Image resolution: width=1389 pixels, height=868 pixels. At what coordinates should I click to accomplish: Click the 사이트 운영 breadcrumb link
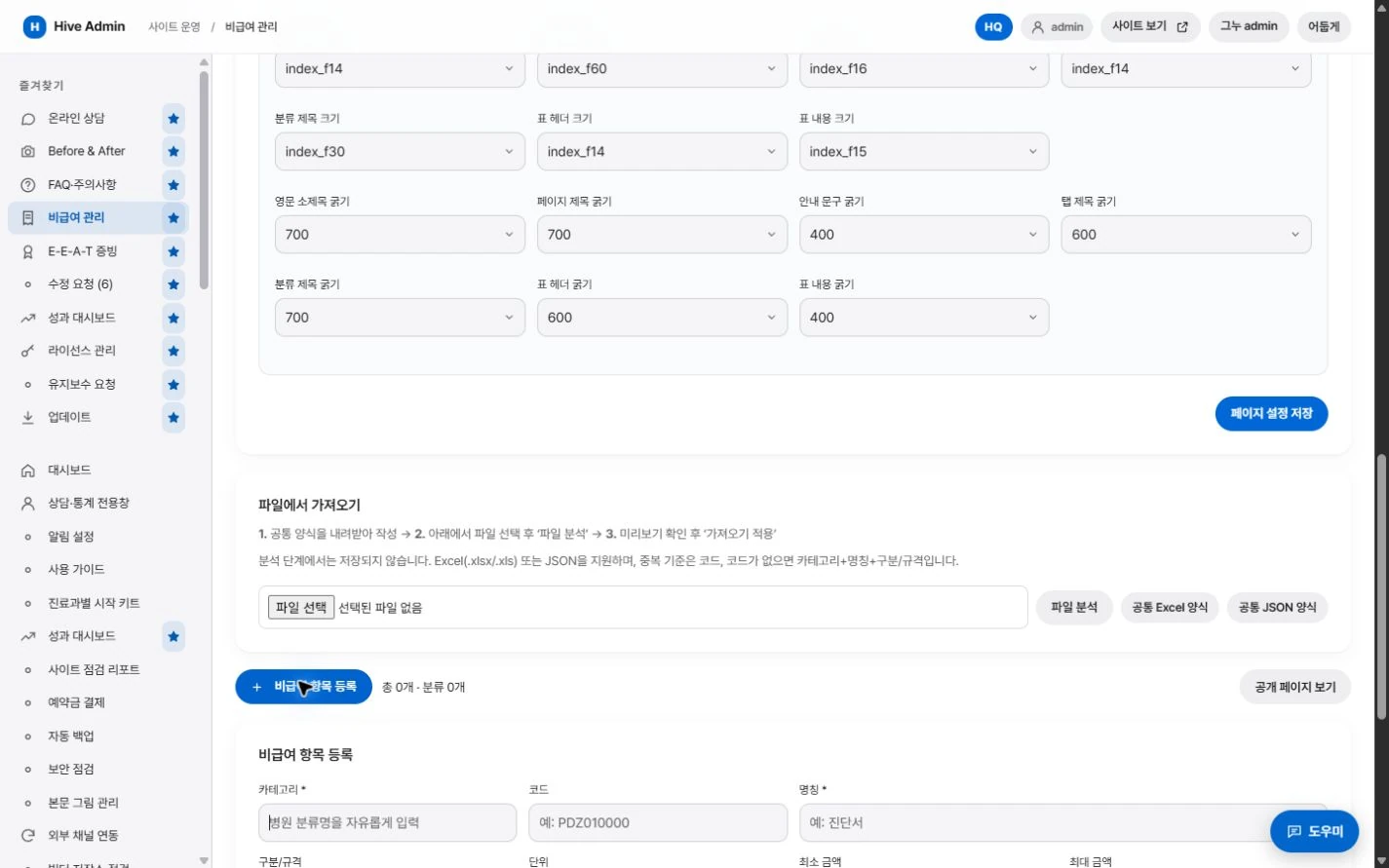pyautogui.click(x=174, y=27)
